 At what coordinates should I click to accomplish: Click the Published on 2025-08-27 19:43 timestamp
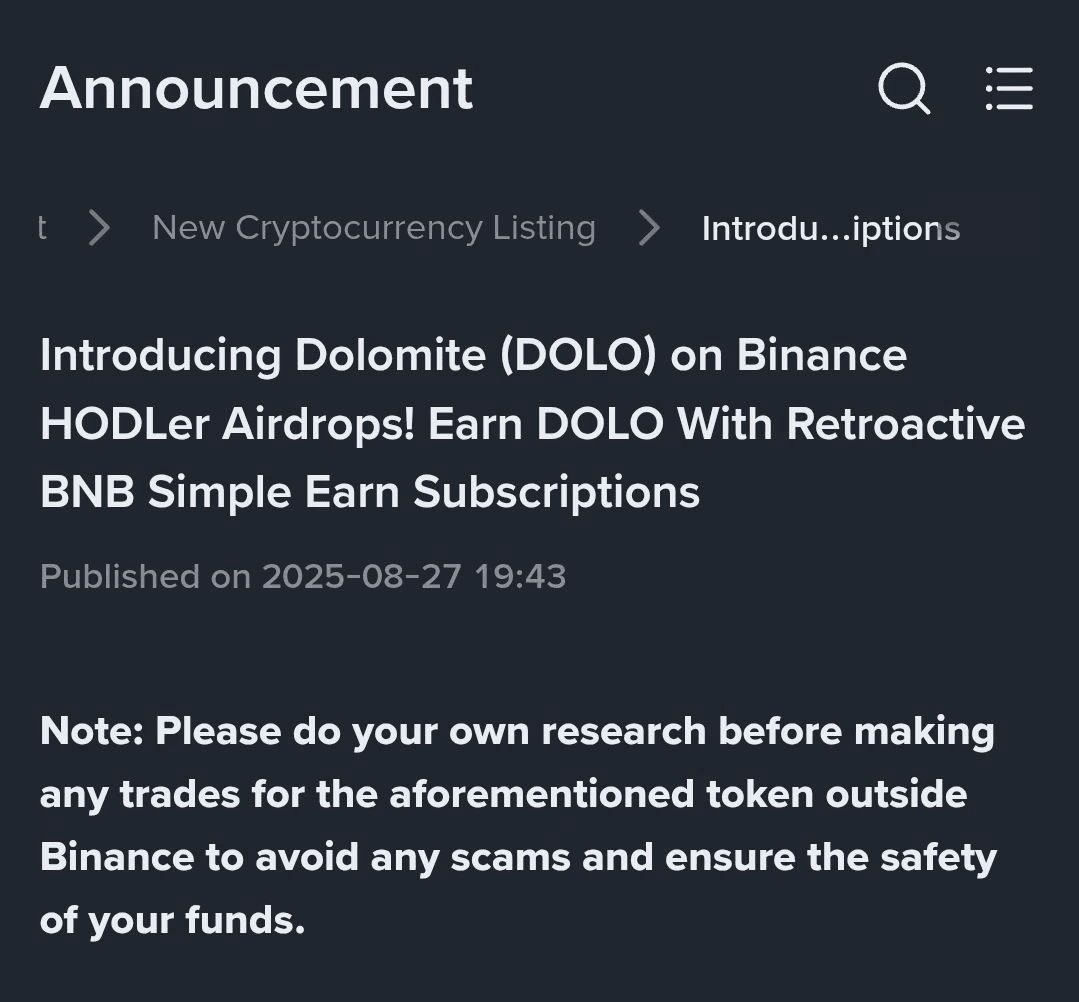(303, 576)
